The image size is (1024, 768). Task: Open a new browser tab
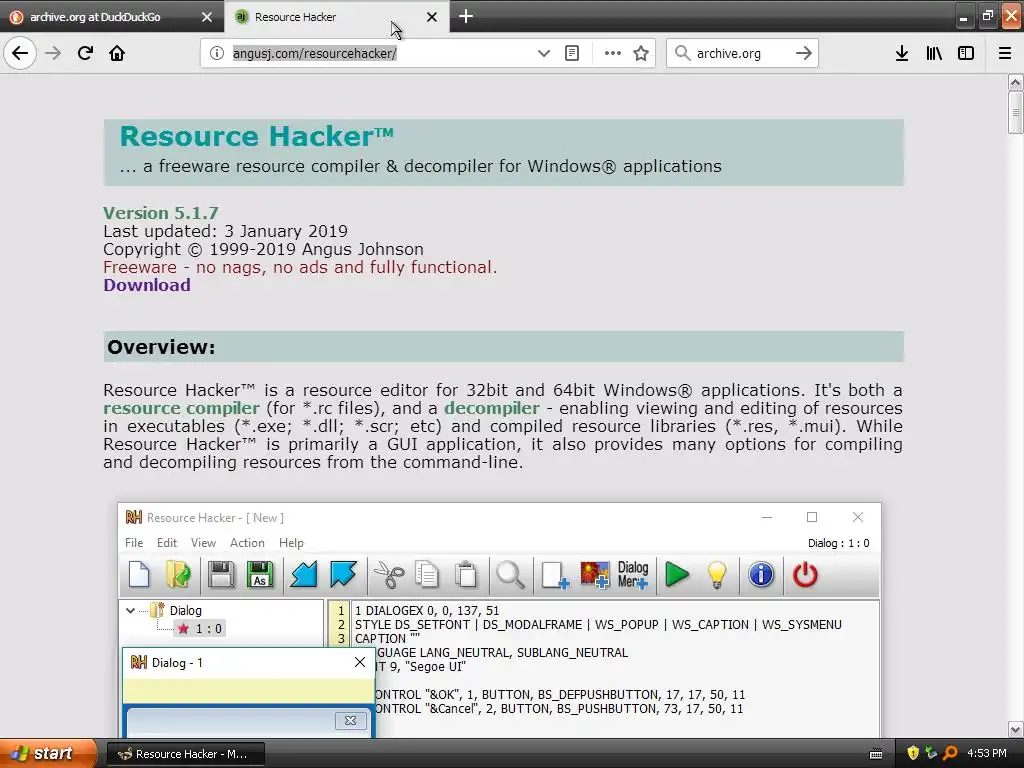(466, 16)
